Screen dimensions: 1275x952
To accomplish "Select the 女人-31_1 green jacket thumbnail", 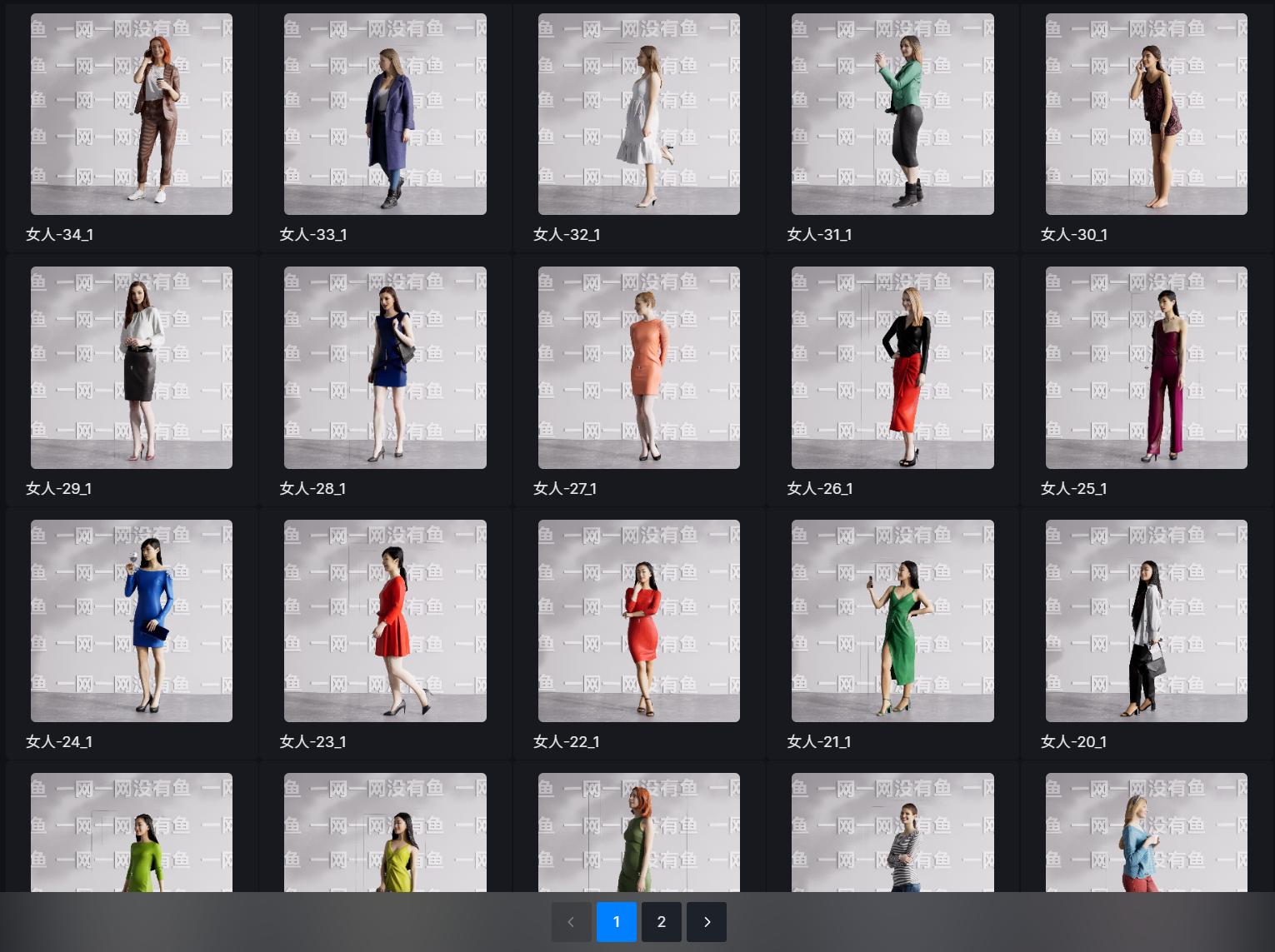I will point(892,114).
